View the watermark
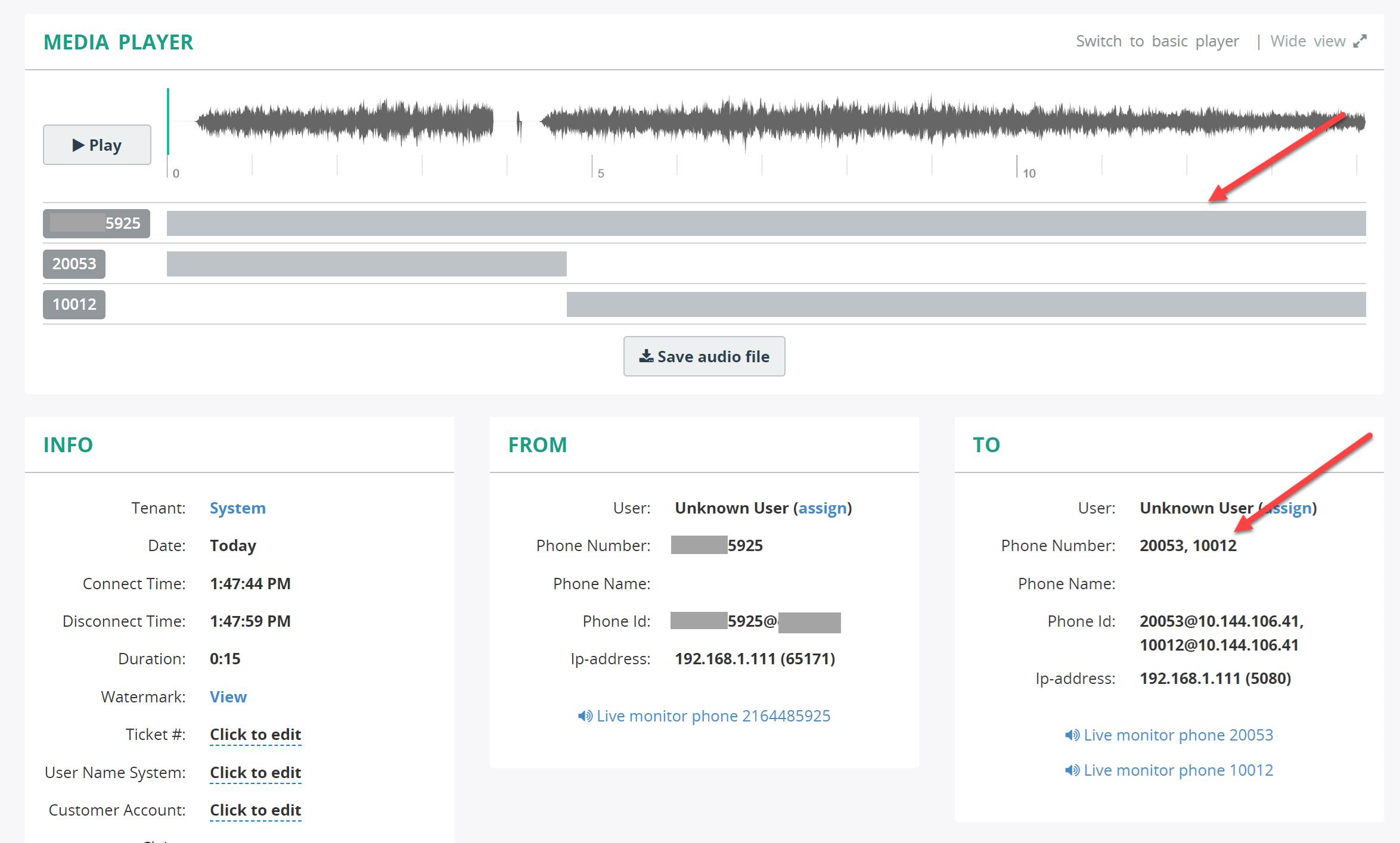The width and height of the screenshot is (1400, 843). [228, 697]
